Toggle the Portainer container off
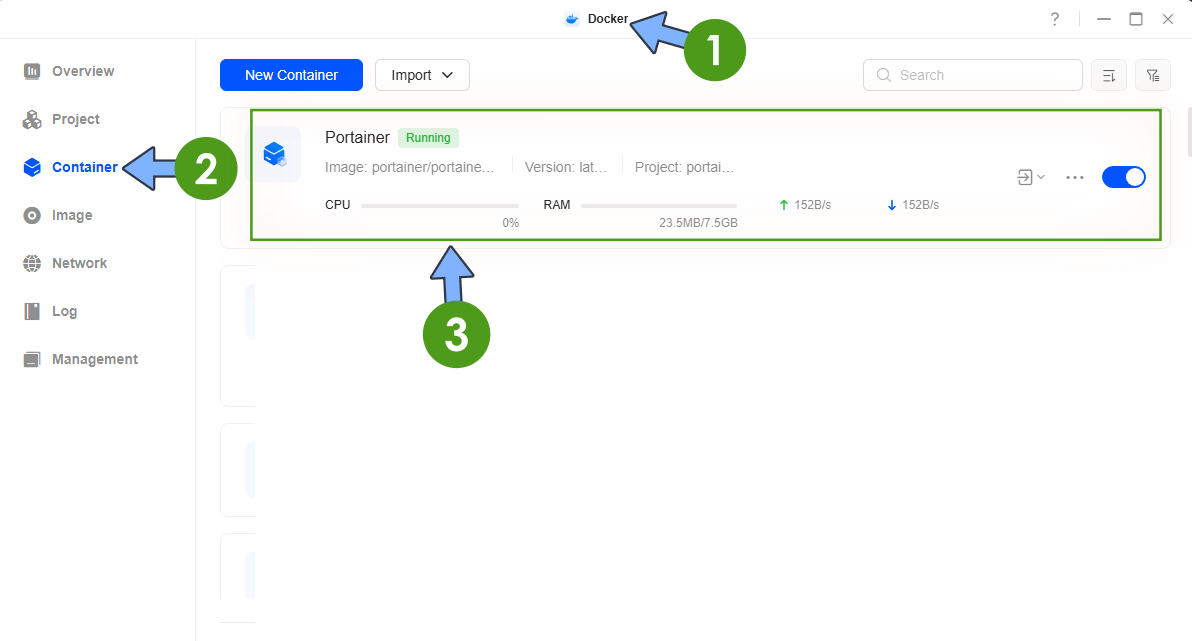1192x641 pixels. pos(1124,177)
